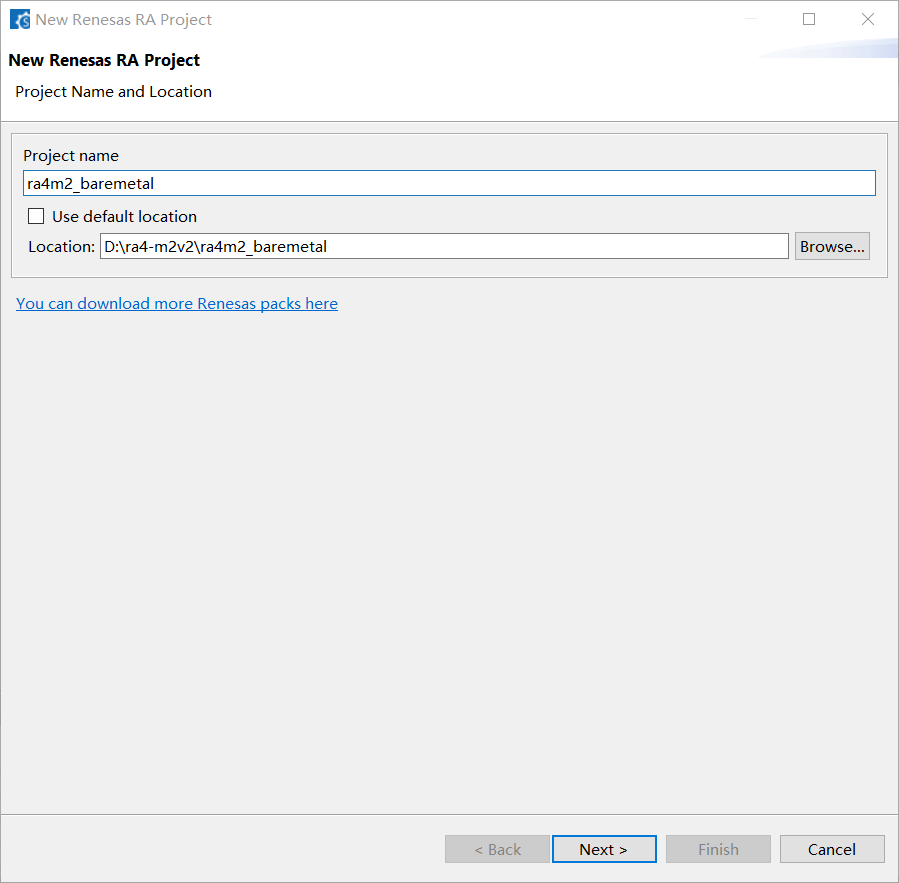Image resolution: width=899 pixels, height=883 pixels.
Task: Maximize the New Renesas RA Project window
Action: click(809, 19)
